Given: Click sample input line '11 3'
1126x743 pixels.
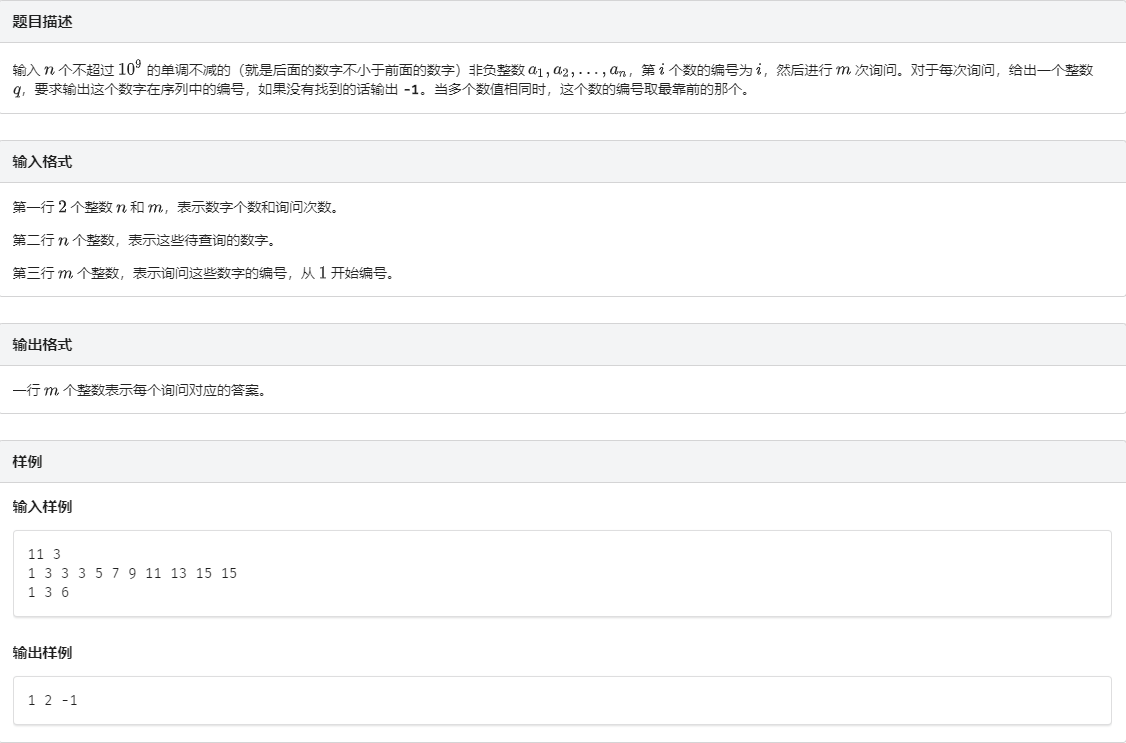Looking at the screenshot, I should 45,554.
